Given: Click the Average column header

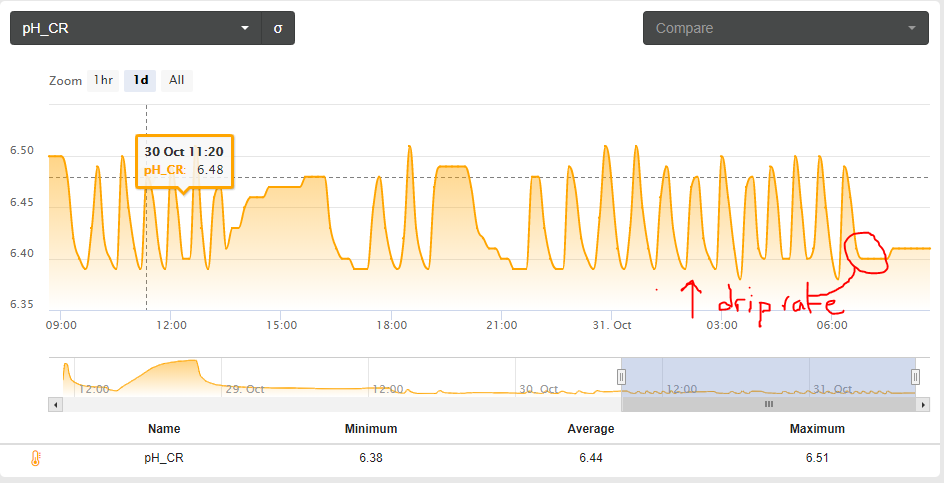Looking at the screenshot, I should [x=591, y=429].
